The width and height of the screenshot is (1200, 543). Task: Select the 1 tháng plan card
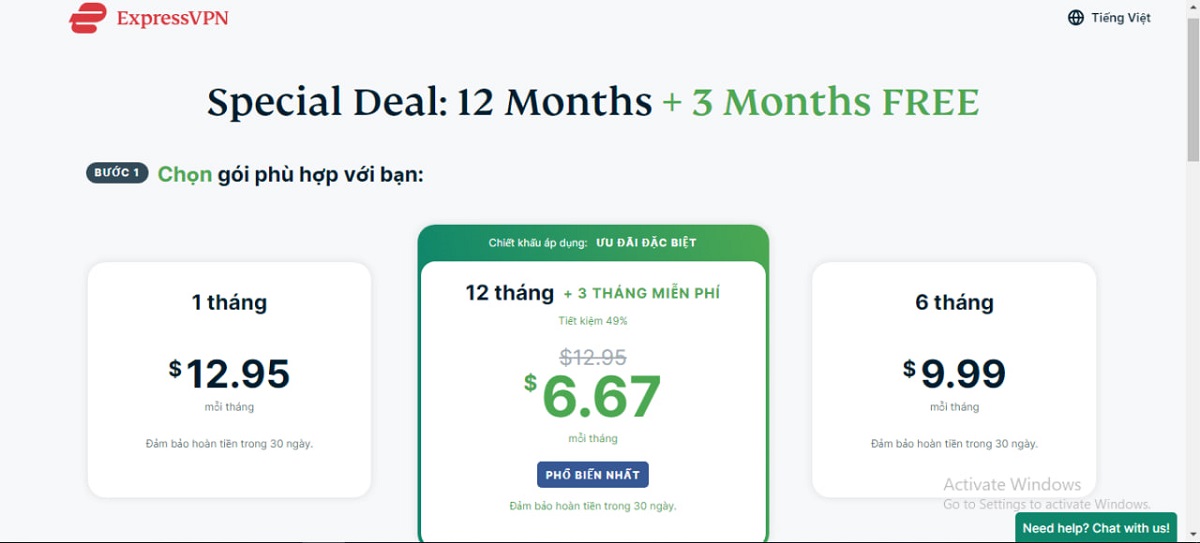(x=229, y=380)
